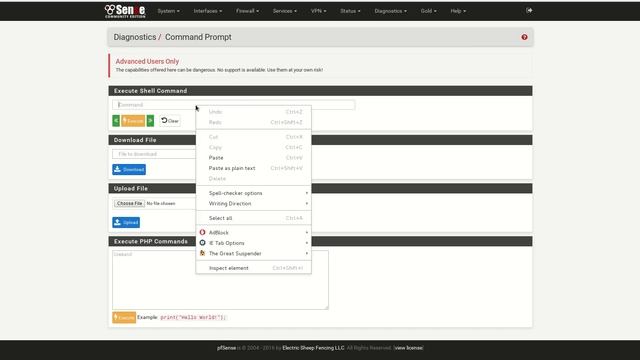Open the System dropdown menu
The width and height of the screenshot is (640, 360).
click(168, 11)
